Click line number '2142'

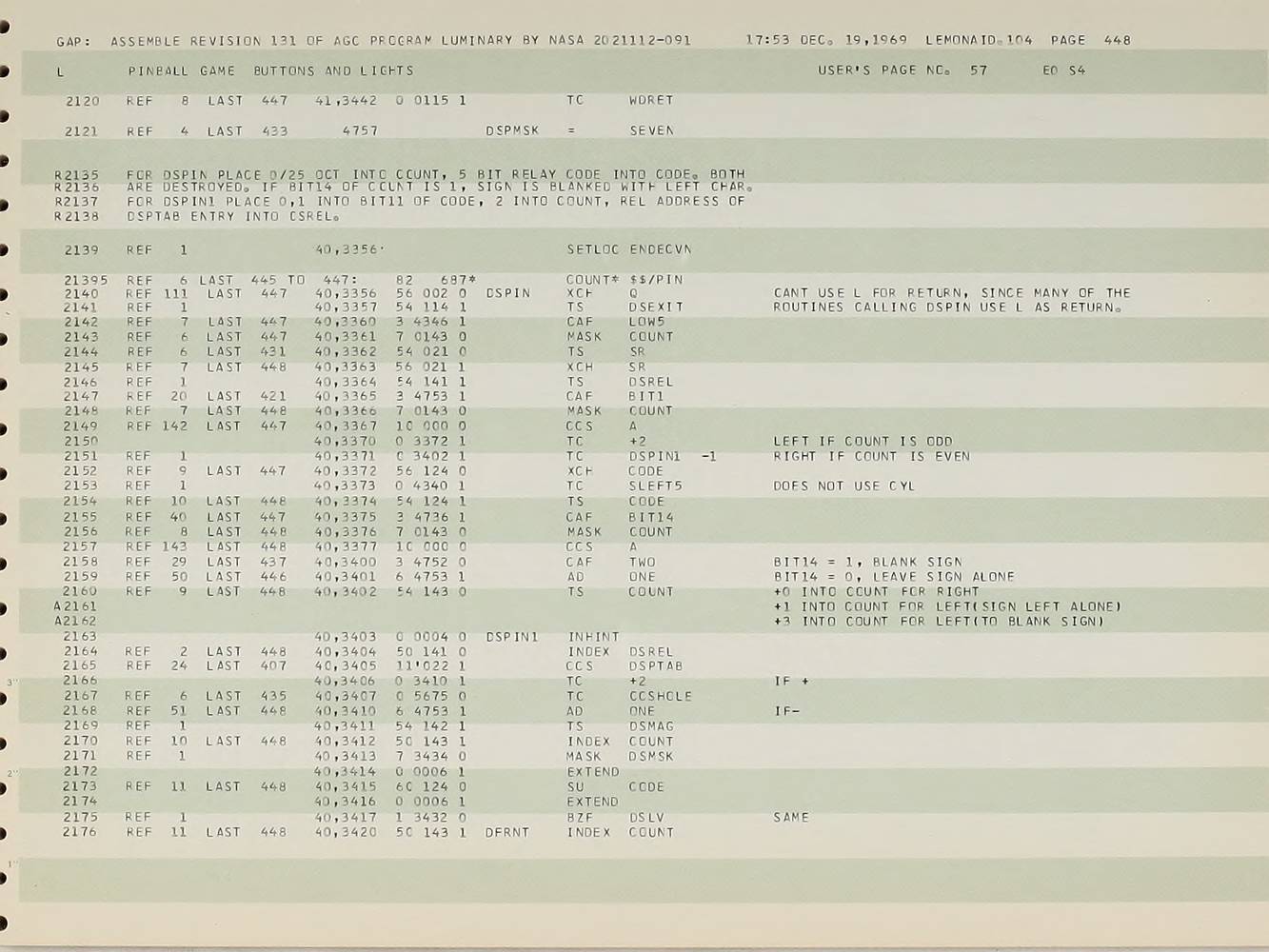(81, 322)
